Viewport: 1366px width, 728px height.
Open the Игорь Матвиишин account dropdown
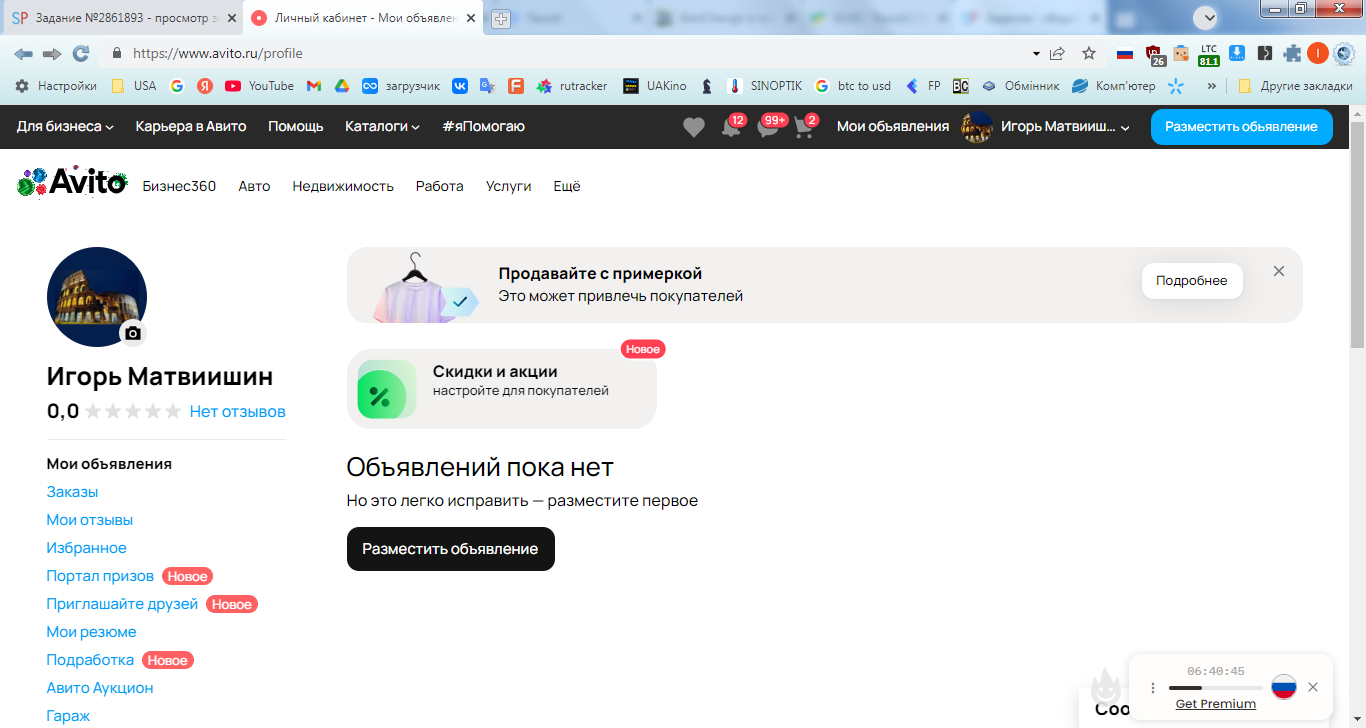[x=1046, y=127]
